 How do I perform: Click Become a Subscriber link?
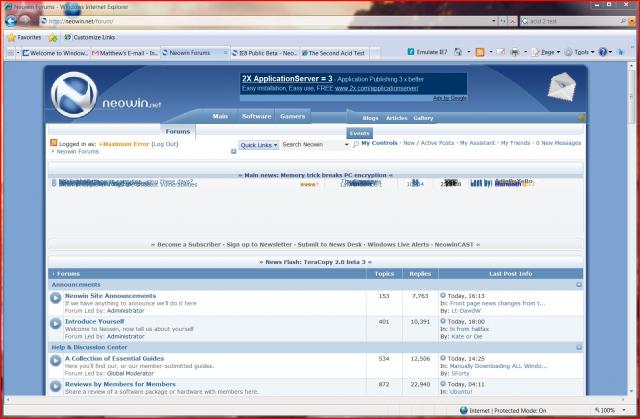pyautogui.click(x=189, y=244)
